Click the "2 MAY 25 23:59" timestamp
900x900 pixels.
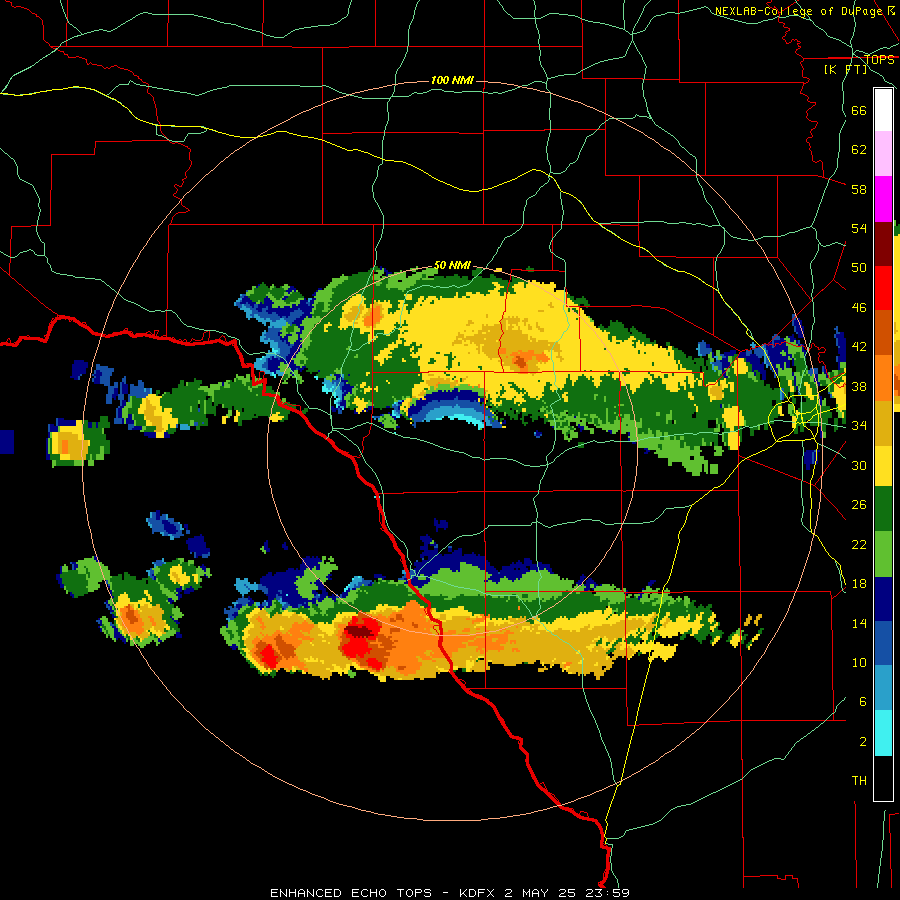tap(567, 893)
